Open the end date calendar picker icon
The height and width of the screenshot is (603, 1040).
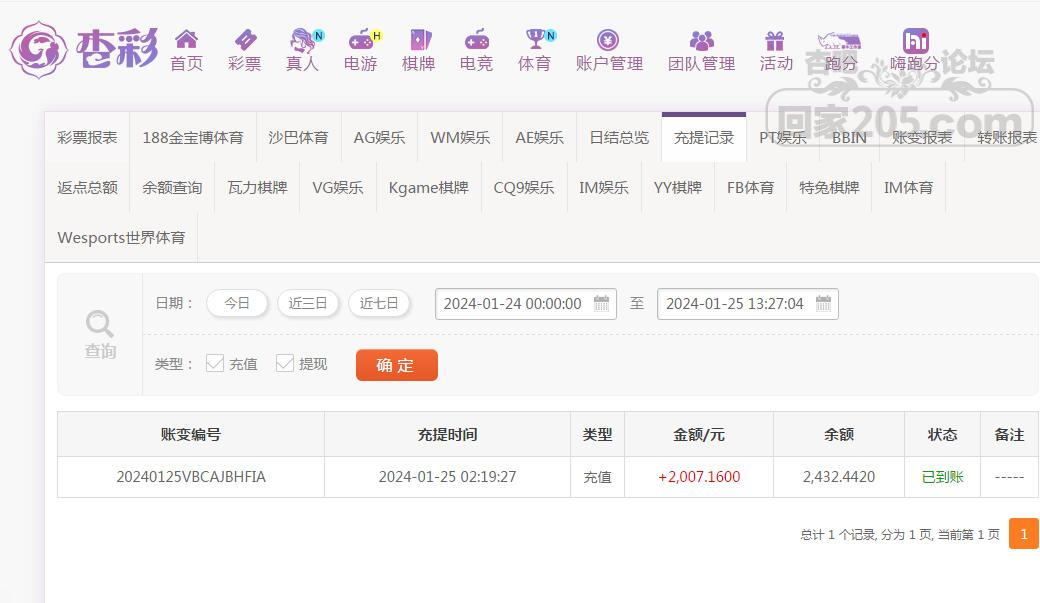(824, 303)
